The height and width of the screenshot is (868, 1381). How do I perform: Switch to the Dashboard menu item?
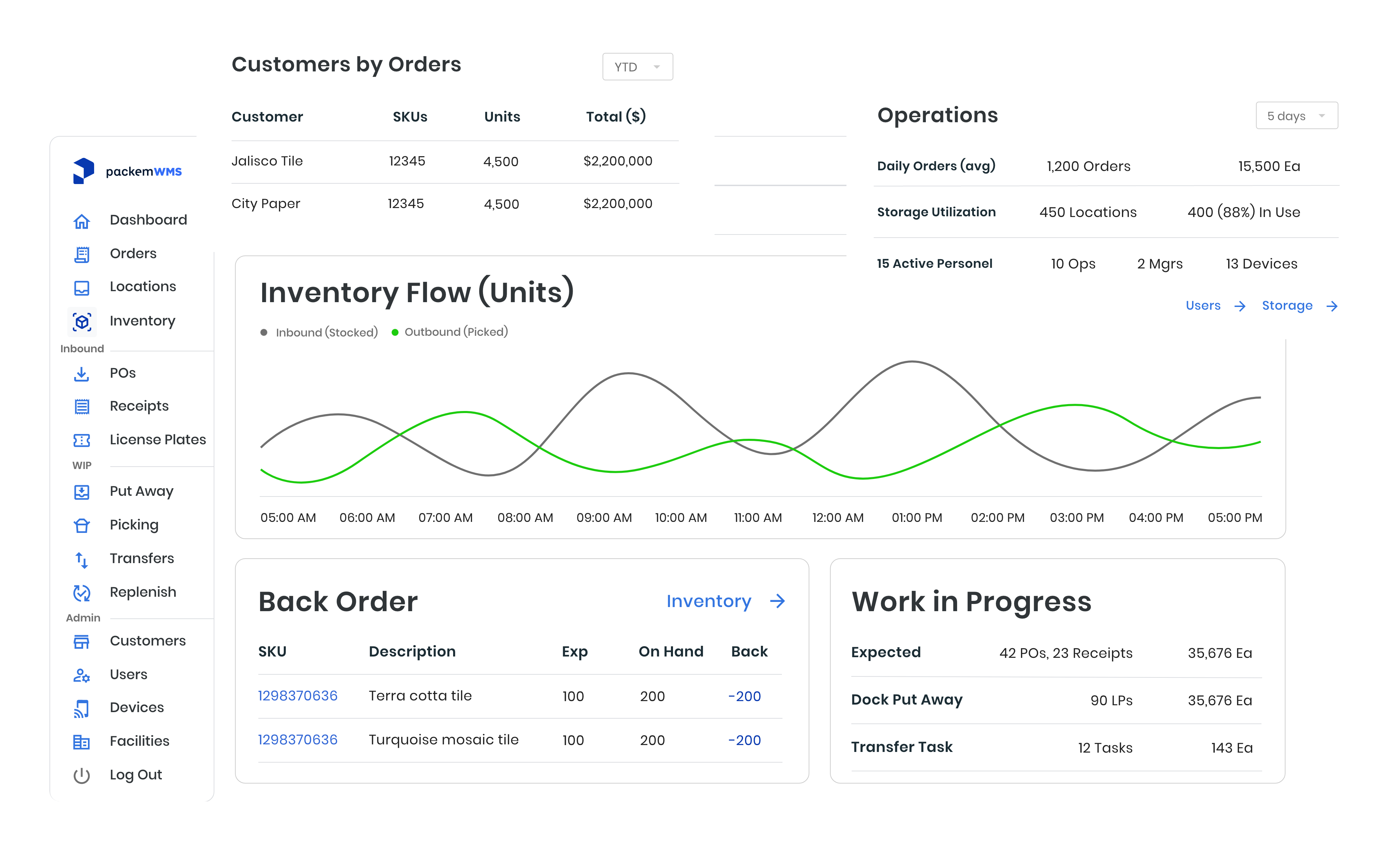coord(148,220)
